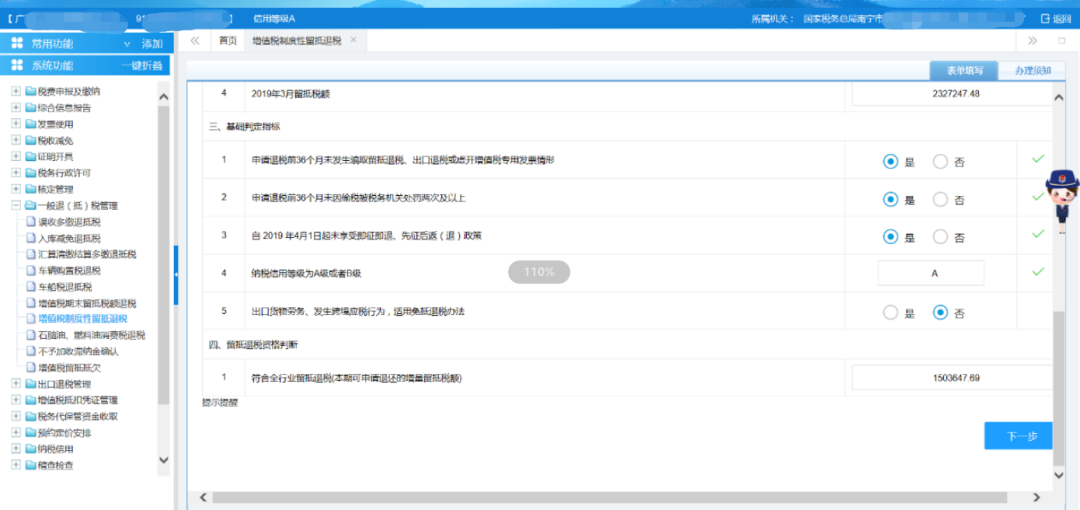The height and width of the screenshot is (510, 1080).
Task: Click folder icon of 综合信息报告
Action: (30, 108)
